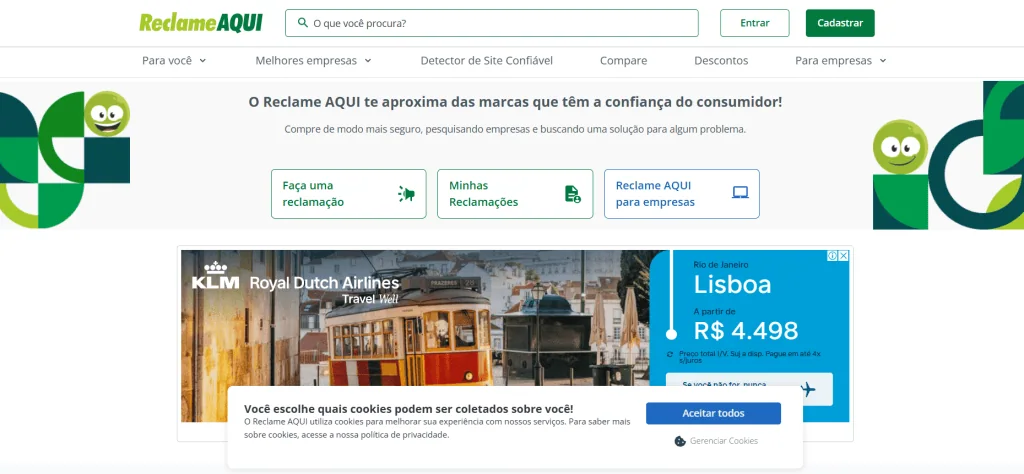Click the green mascot face on the left

(x=107, y=114)
